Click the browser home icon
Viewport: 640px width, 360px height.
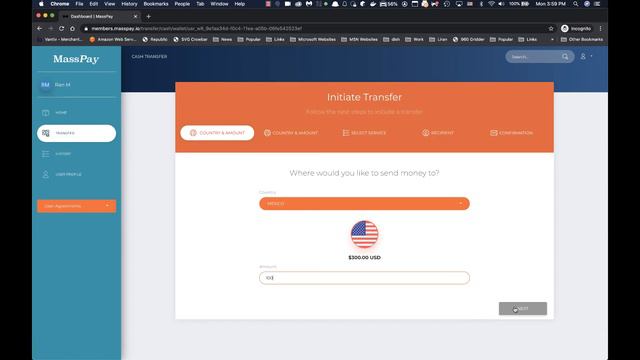click(72, 29)
